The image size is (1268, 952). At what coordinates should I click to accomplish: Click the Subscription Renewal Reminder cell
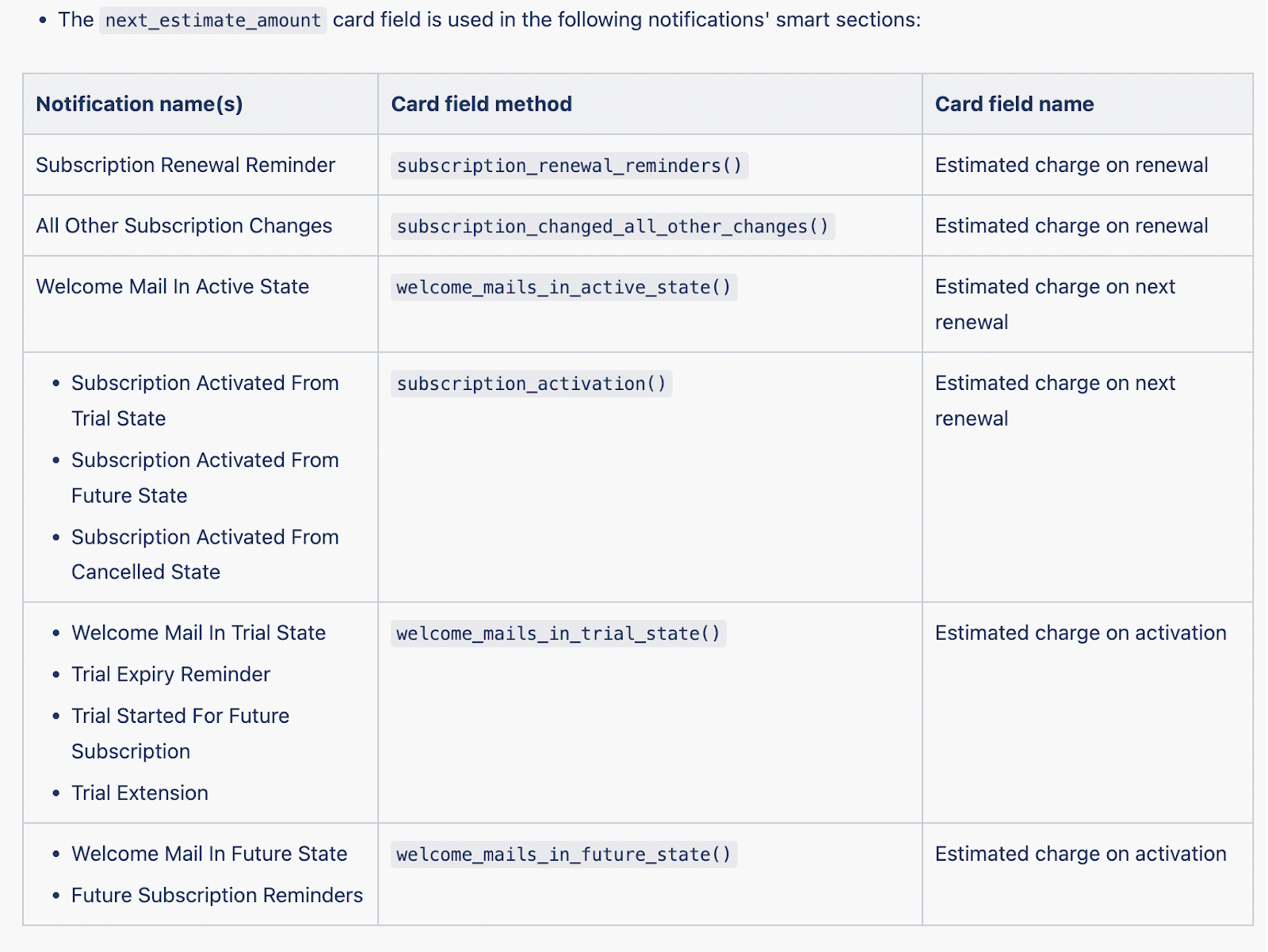coord(185,165)
